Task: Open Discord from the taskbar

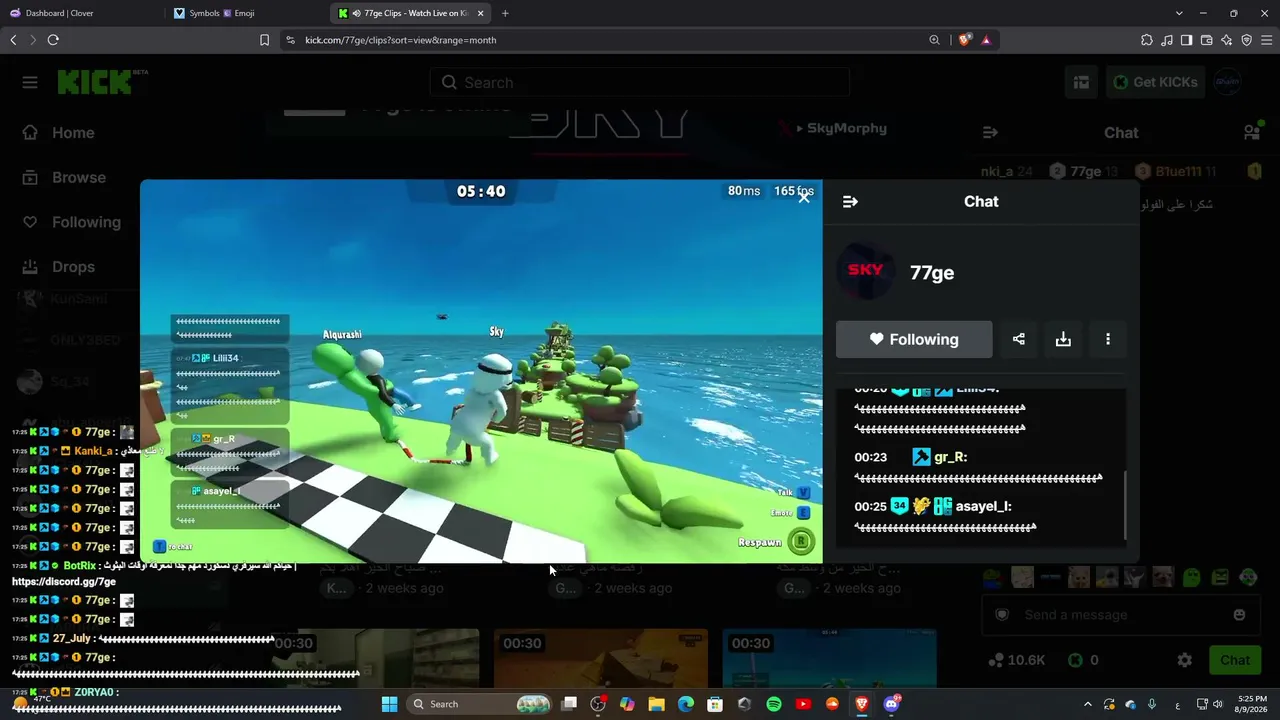Action: pos(891,704)
